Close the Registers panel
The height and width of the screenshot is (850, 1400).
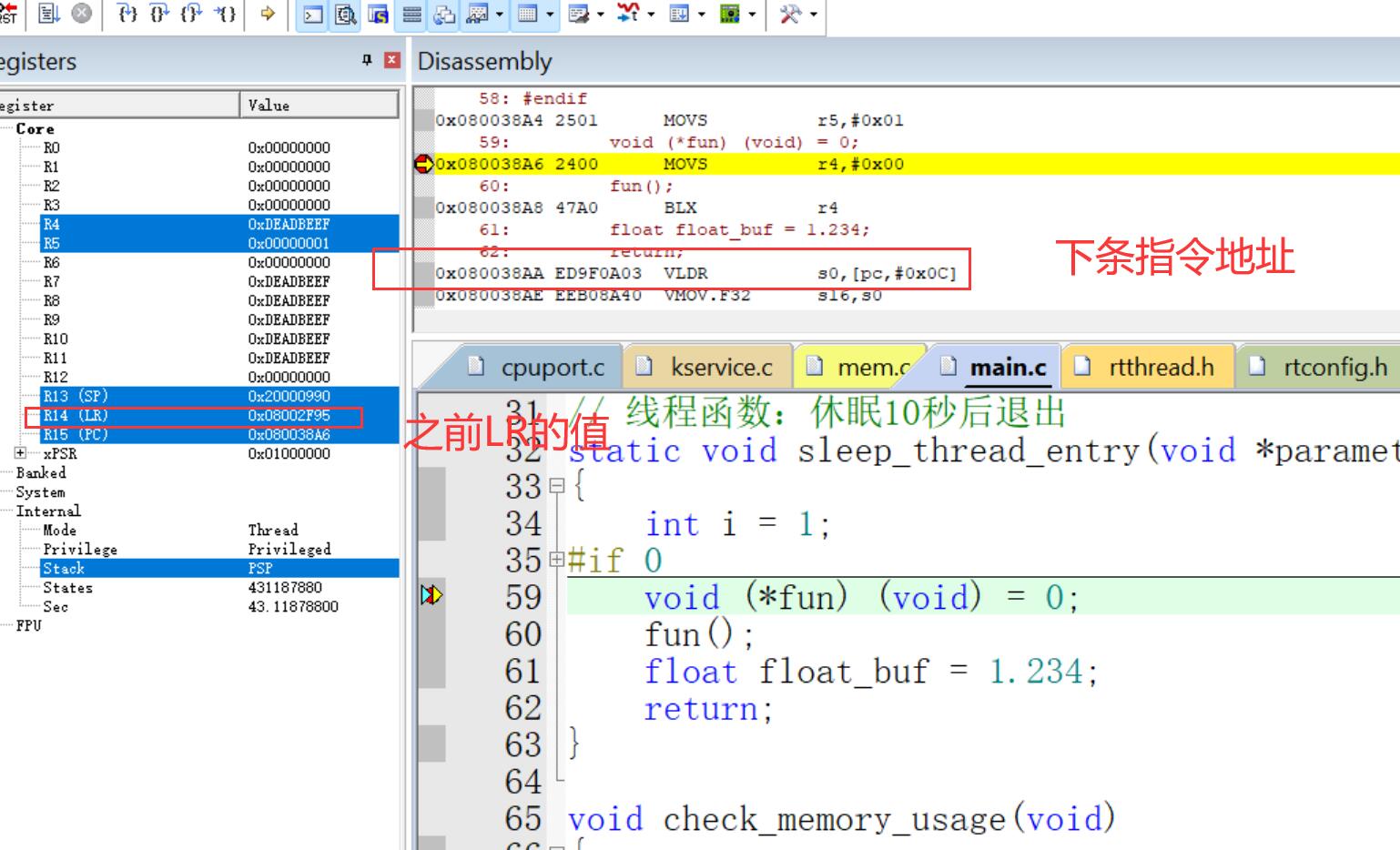[x=392, y=60]
